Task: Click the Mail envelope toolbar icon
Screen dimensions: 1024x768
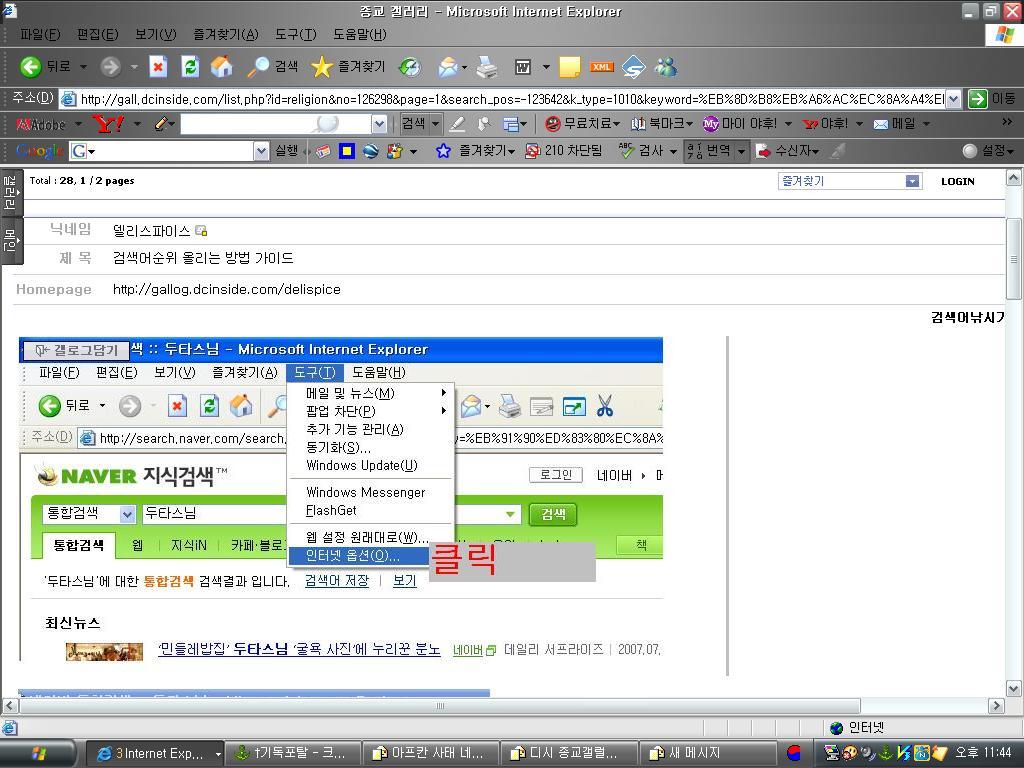Action: (448, 66)
